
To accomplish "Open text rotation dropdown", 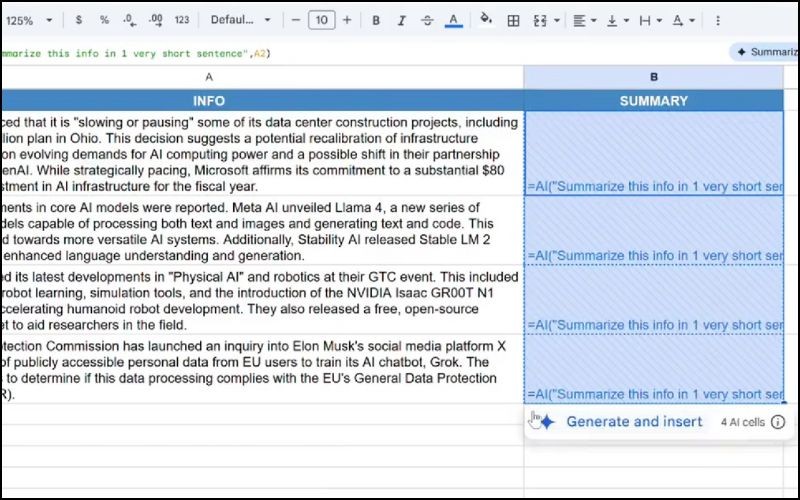I will (x=683, y=20).
